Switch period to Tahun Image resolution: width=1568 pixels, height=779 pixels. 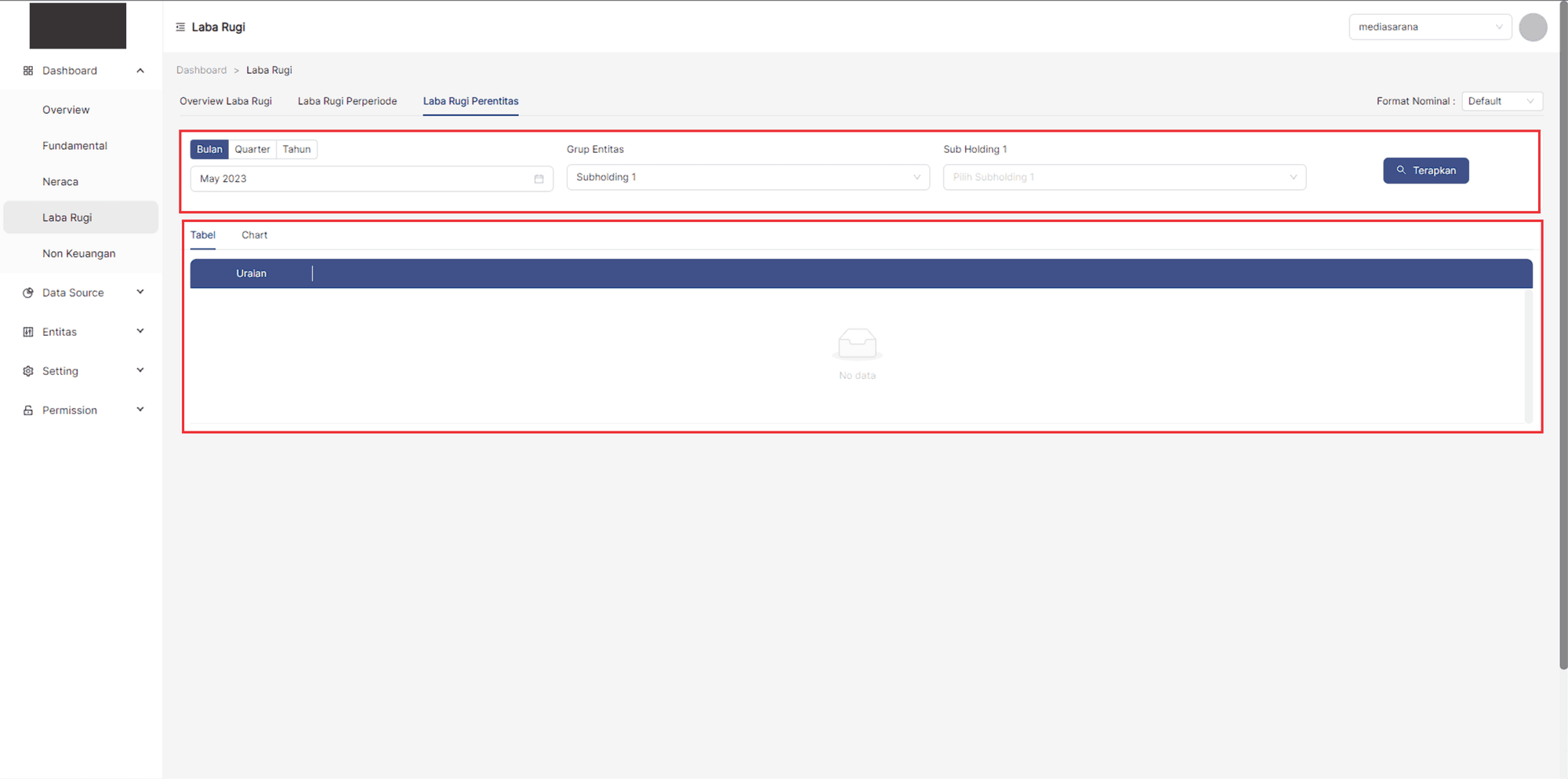[296, 149]
